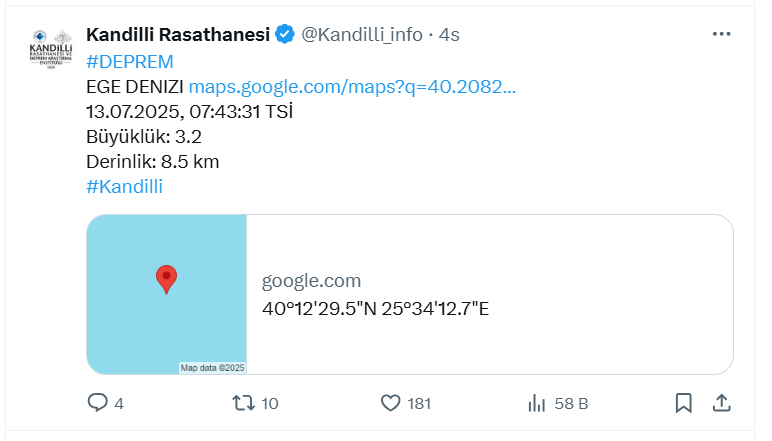Click the Kandilli Rasathanesi display name

pos(178,34)
